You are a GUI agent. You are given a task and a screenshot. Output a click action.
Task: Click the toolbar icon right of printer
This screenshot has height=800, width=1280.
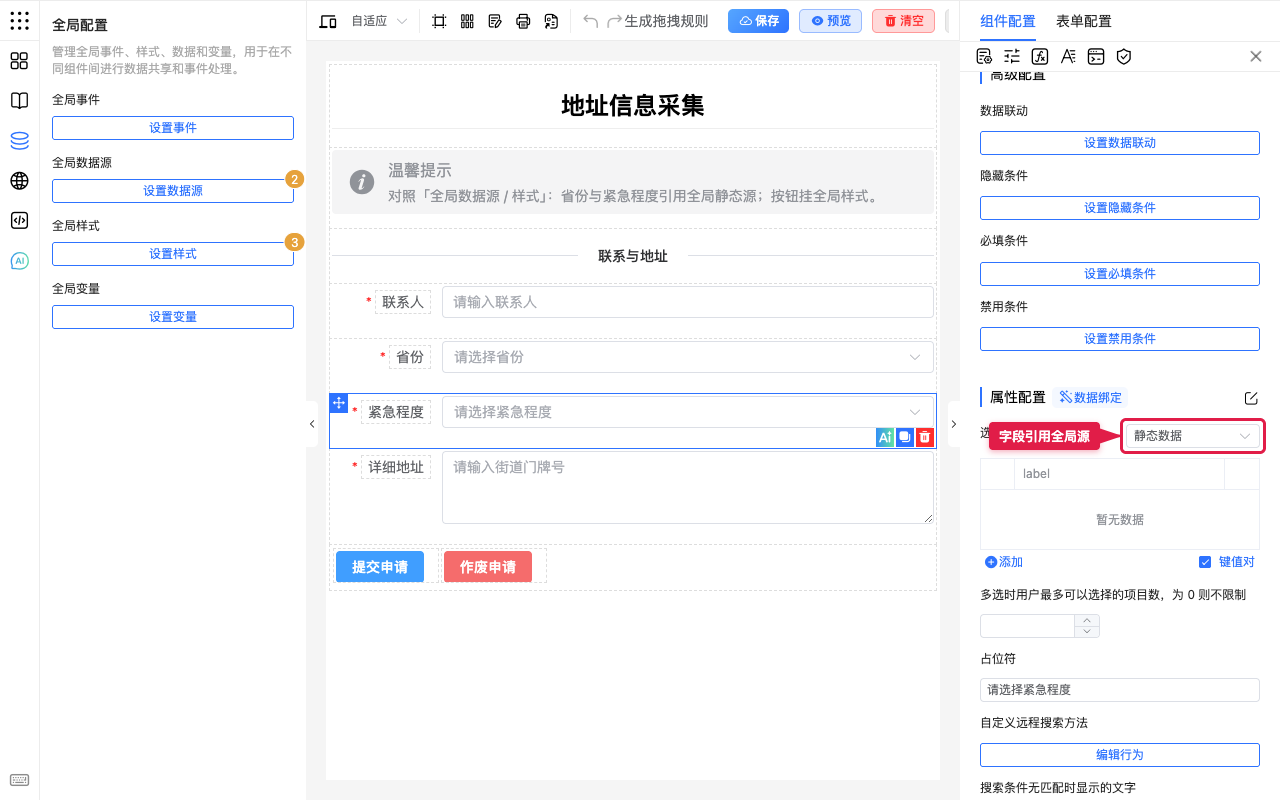pos(551,21)
